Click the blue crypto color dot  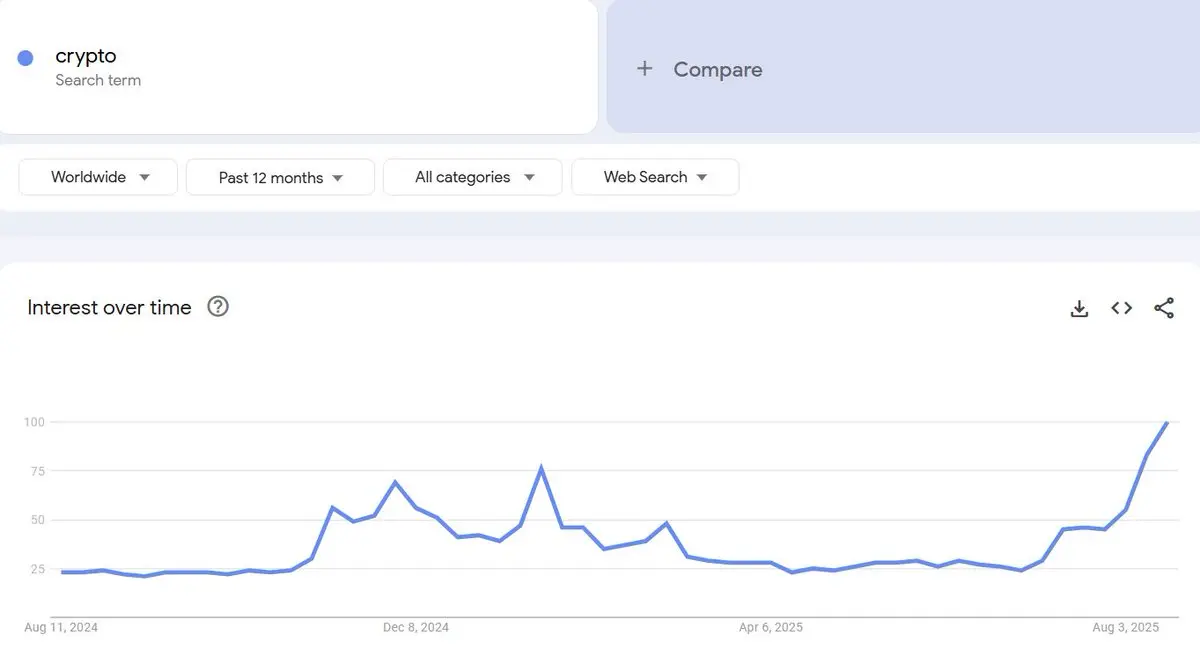coord(26,58)
